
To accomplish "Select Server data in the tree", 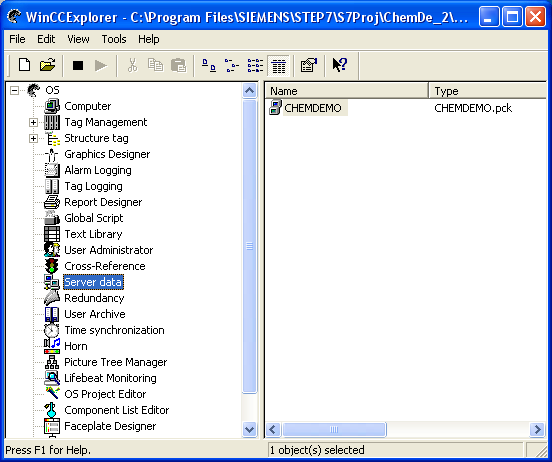I will (93, 282).
